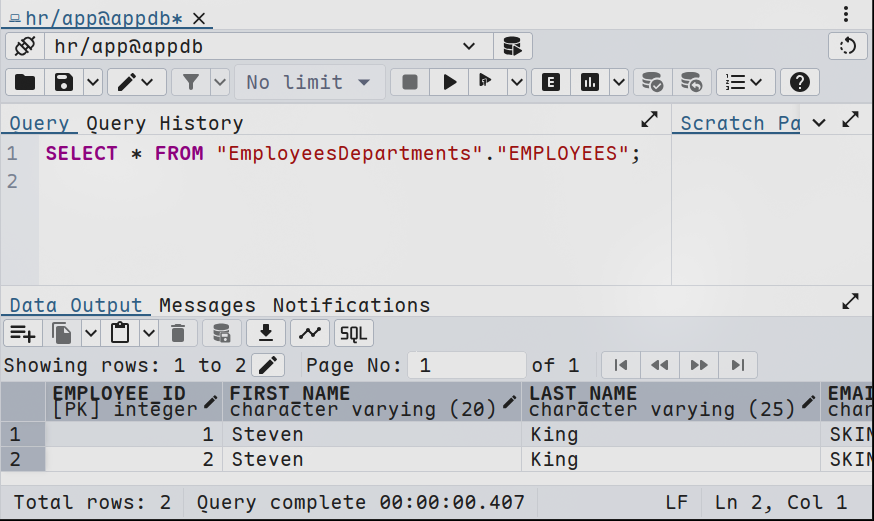Viewport: 874px width, 521px height.
Task: Click the Add row icon
Action: coord(22,333)
